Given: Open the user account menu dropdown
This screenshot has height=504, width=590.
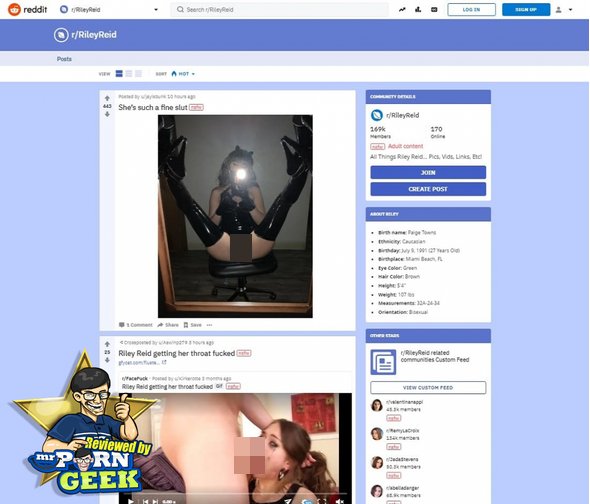Looking at the screenshot, I should (x=564, y=10).
